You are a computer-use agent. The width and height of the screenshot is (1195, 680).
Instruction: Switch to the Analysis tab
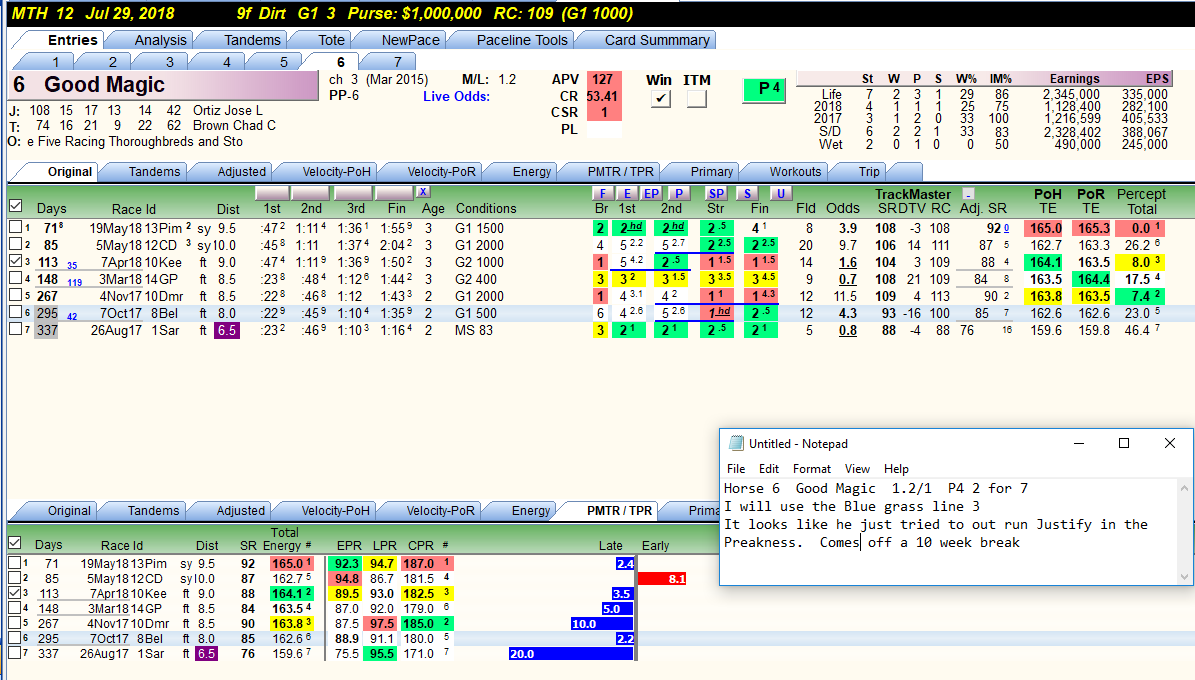160,40
